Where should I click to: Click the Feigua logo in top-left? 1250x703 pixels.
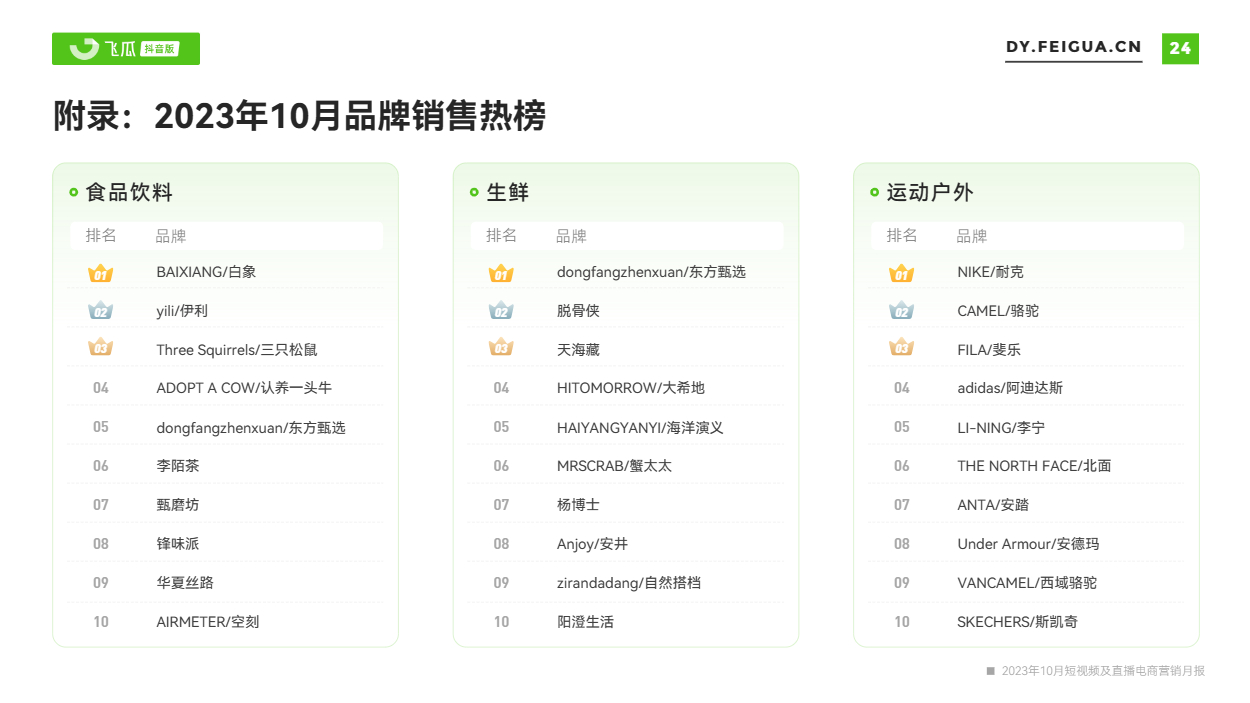pyautogui.click(x=102, y=49)
